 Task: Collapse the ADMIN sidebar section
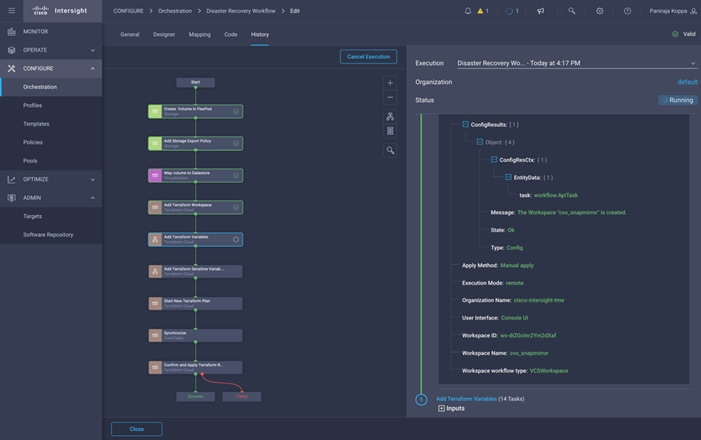(51, 198)
